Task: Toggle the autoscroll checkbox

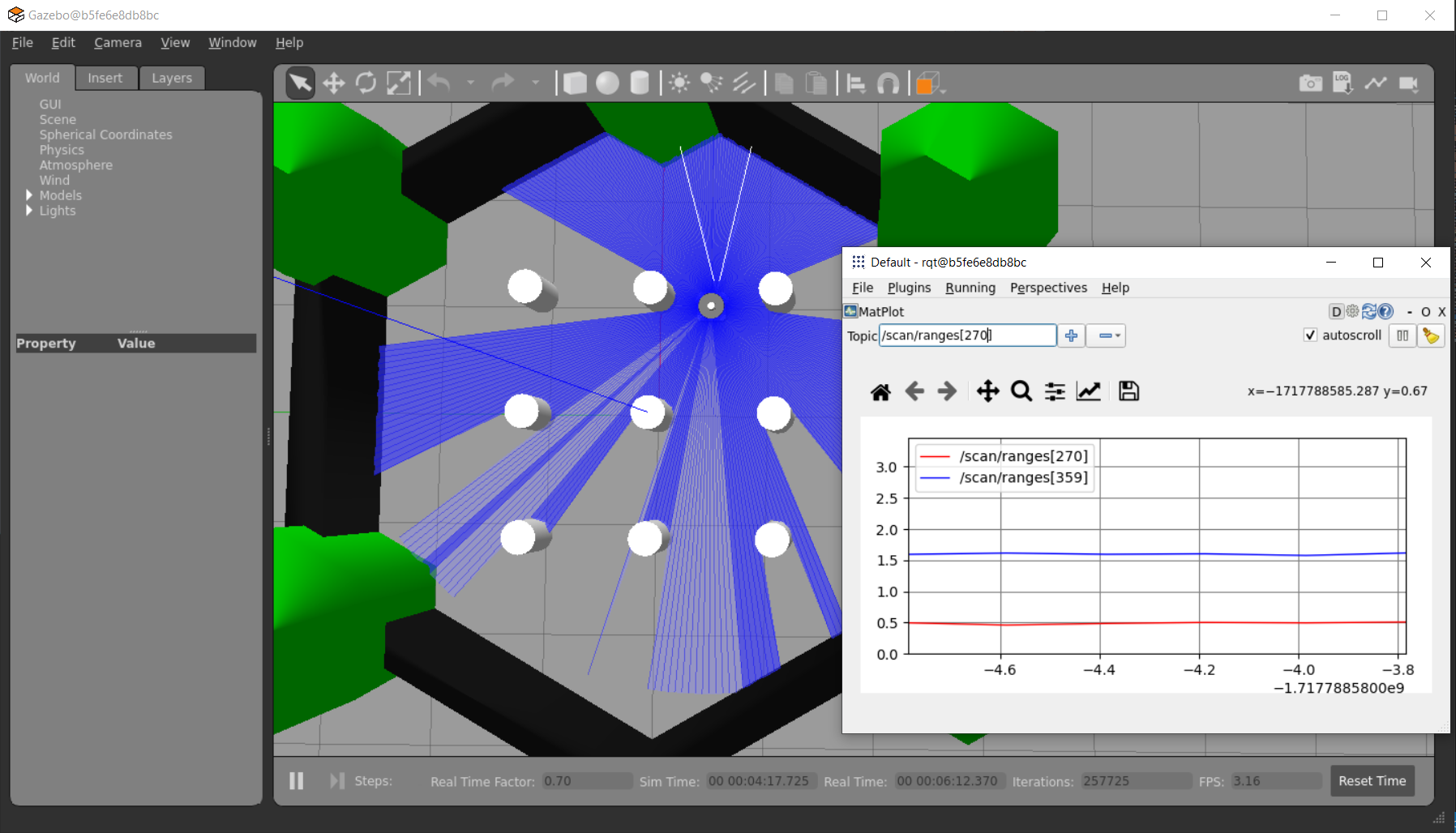Action: (x=1310, y=335)
